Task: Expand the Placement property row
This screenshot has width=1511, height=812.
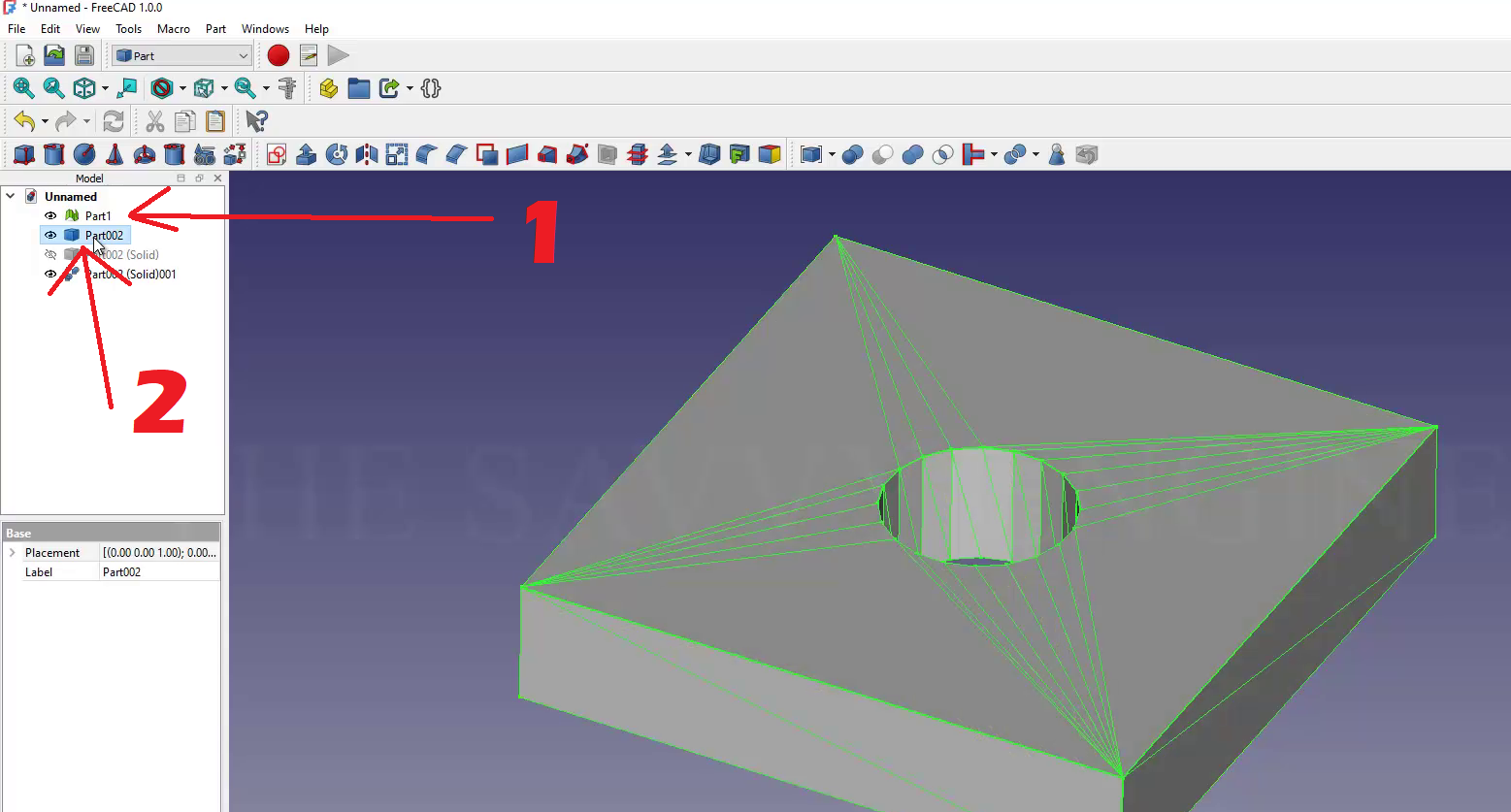Action: coord(12,552)
